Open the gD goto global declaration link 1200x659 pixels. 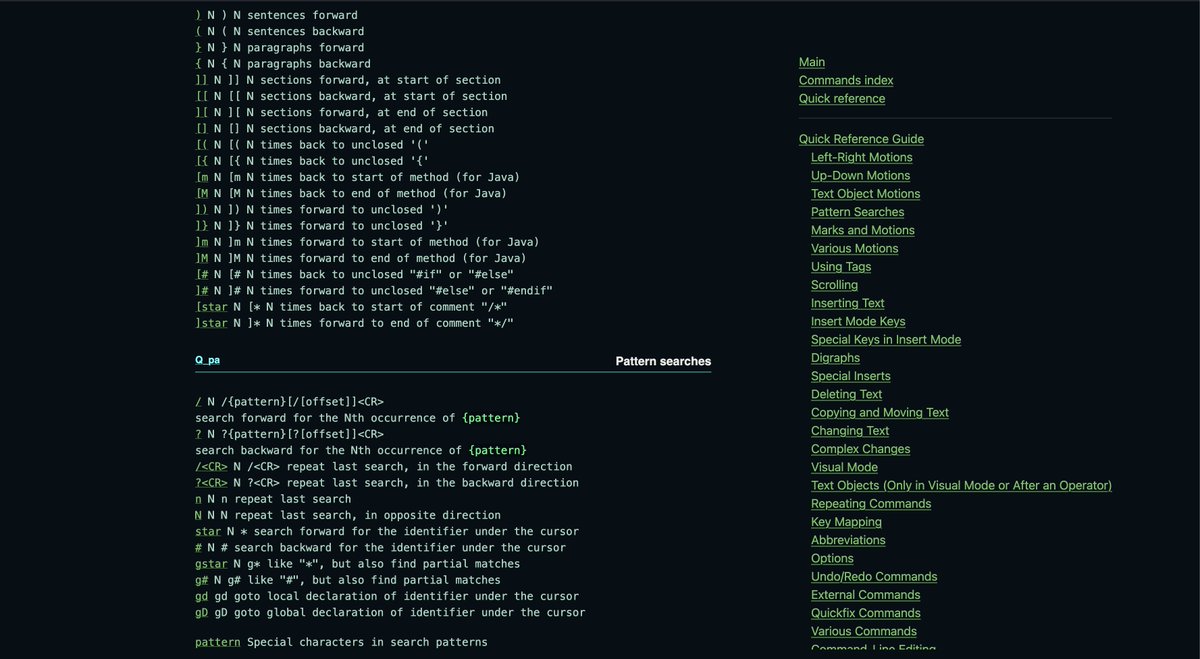201,612
